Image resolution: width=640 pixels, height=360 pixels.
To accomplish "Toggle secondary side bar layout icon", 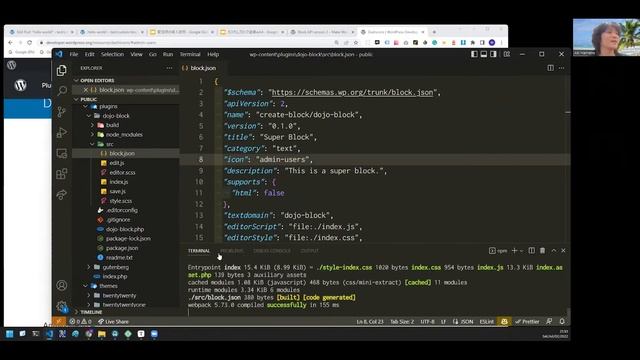I will click(x=493, y=54).
